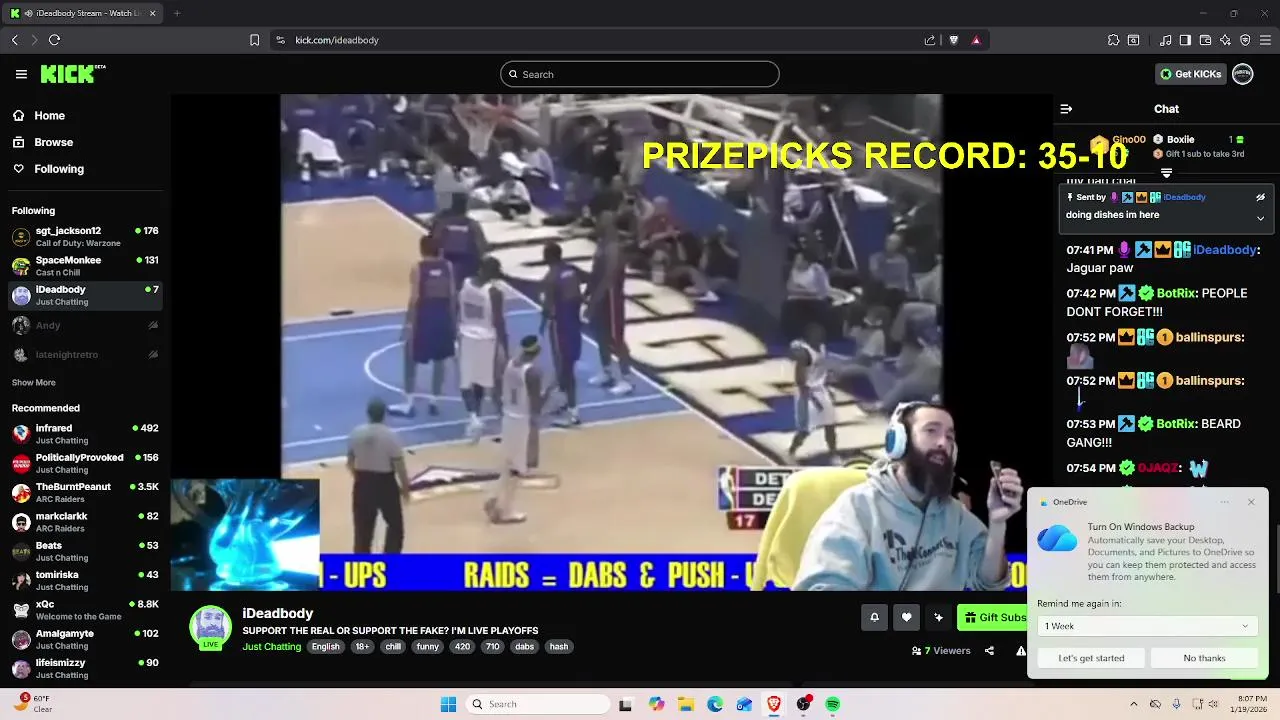
Task: Open Brave Wallet icon
Action: point(1205,40)
